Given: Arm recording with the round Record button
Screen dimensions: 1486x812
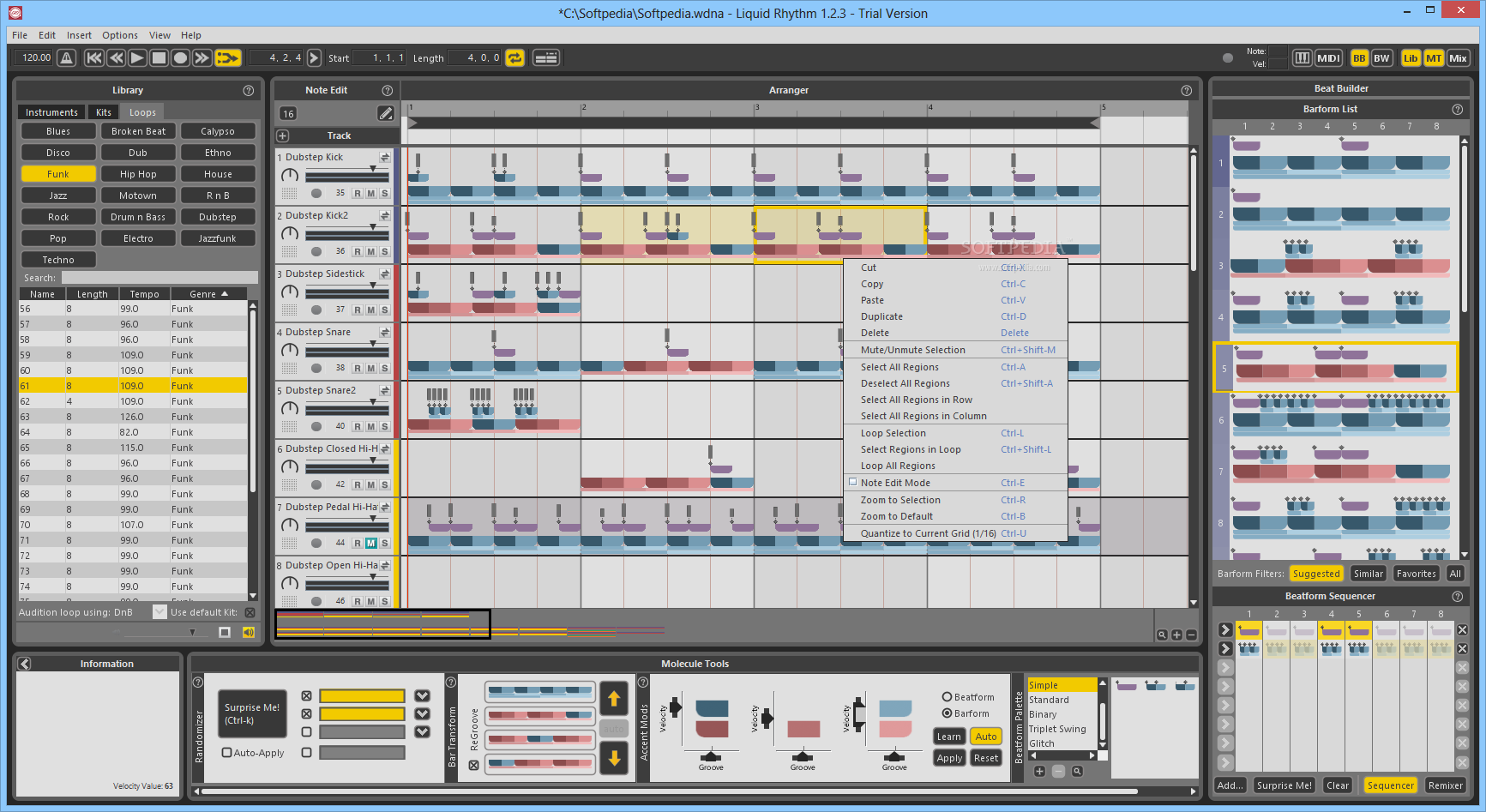Looking at the screenshot, I should 180,57.
